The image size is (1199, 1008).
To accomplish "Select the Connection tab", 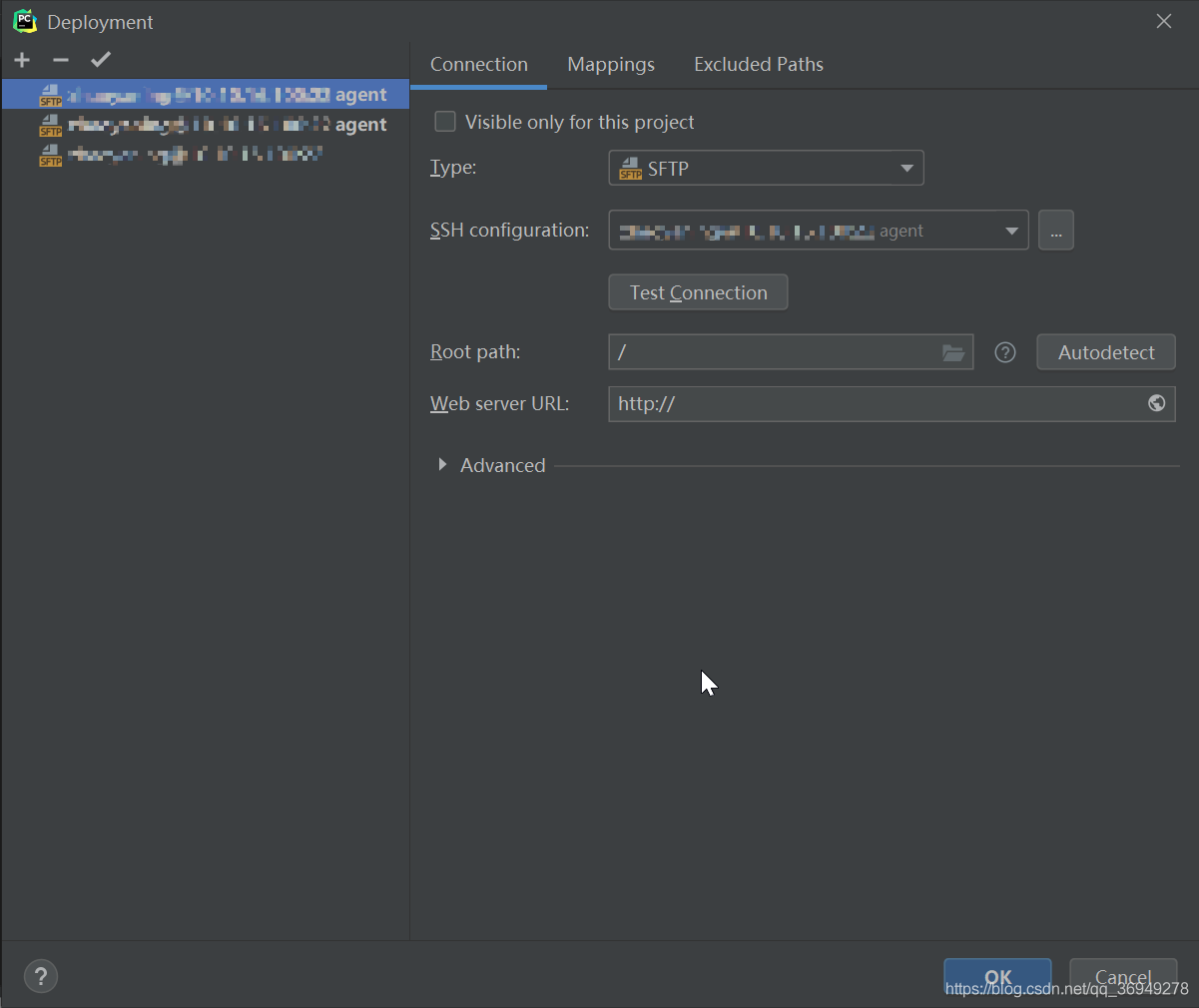I will pyautogui.click(x=478, y=65).
